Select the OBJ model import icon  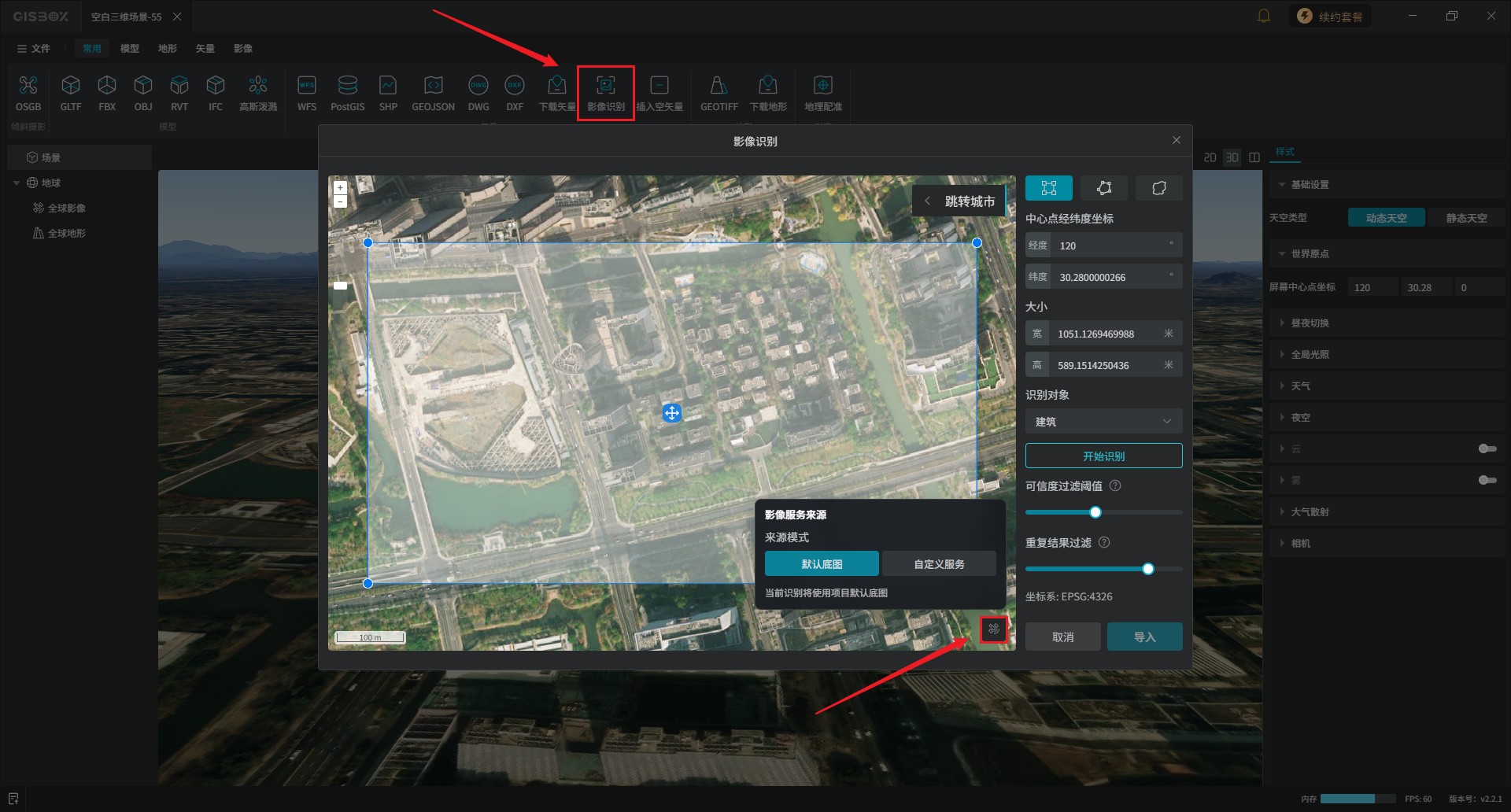143,93
